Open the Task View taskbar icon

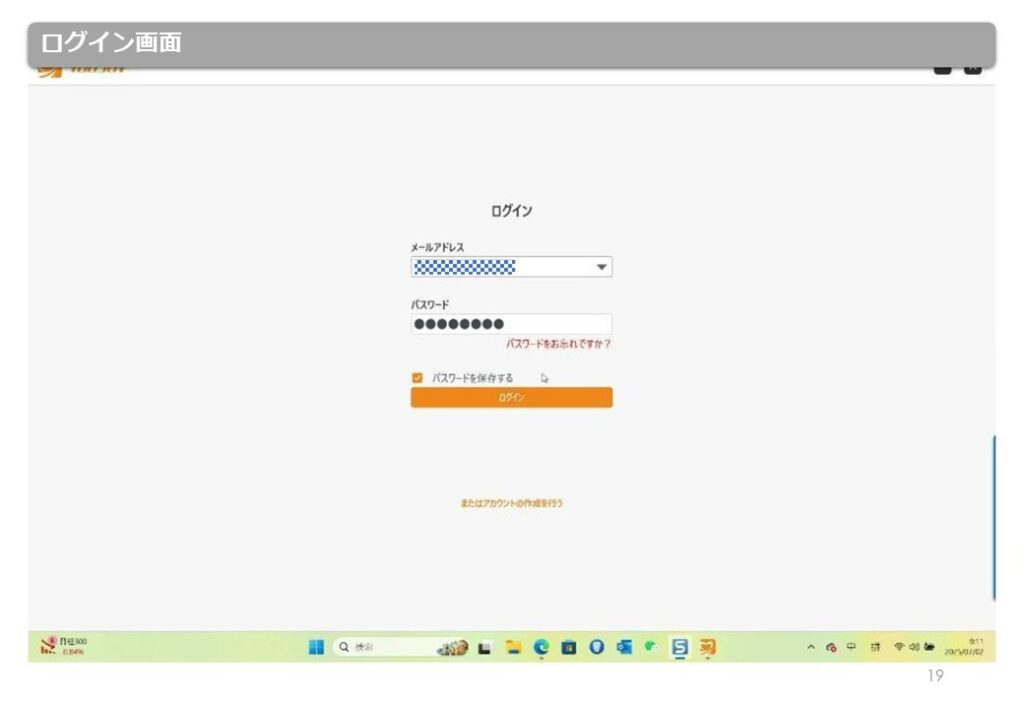point(486,647)
